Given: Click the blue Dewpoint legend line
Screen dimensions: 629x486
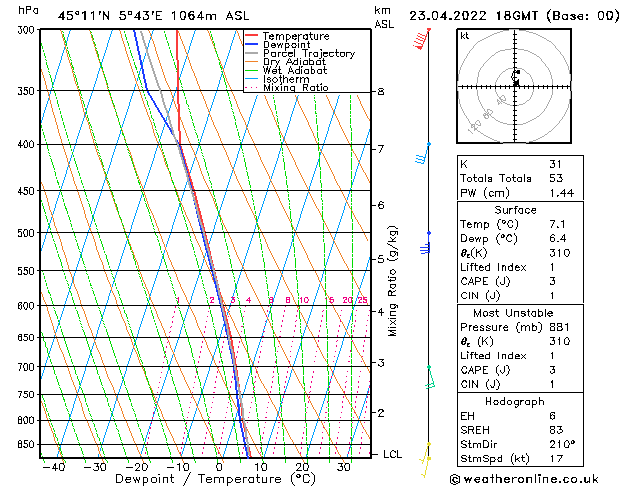Looking at the screenshot, I should coord(252,44).
